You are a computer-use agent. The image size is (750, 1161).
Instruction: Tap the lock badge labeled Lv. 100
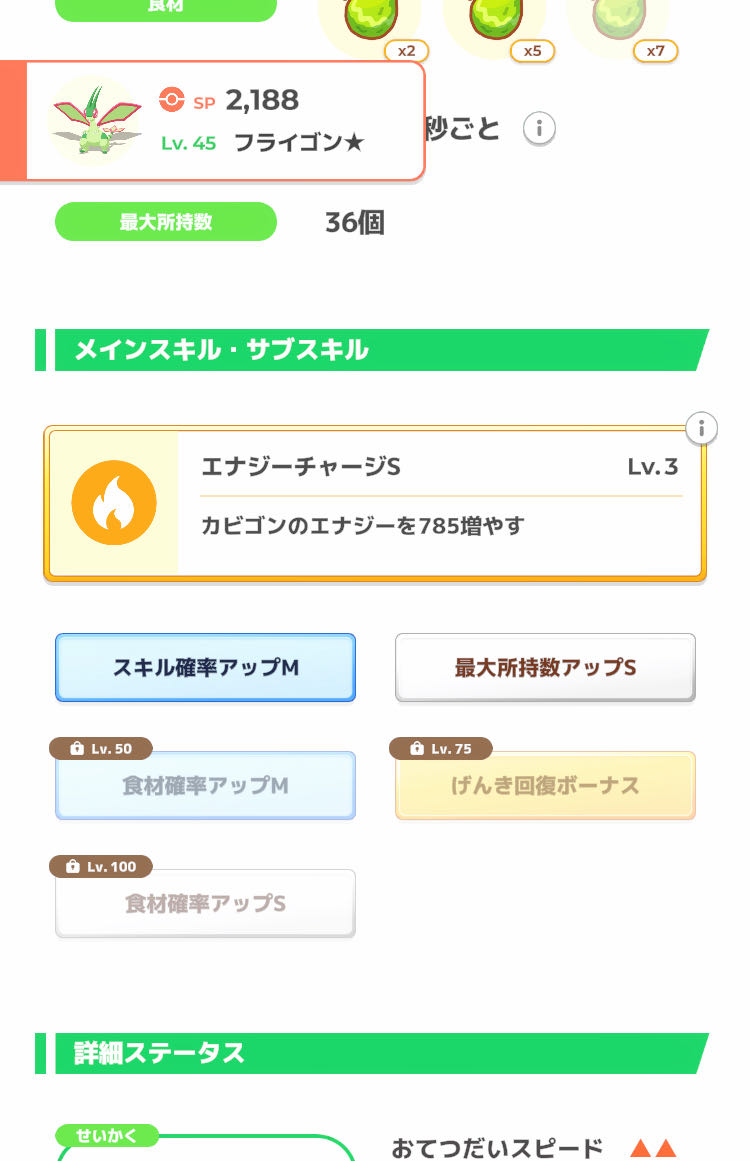coord(100,867)
